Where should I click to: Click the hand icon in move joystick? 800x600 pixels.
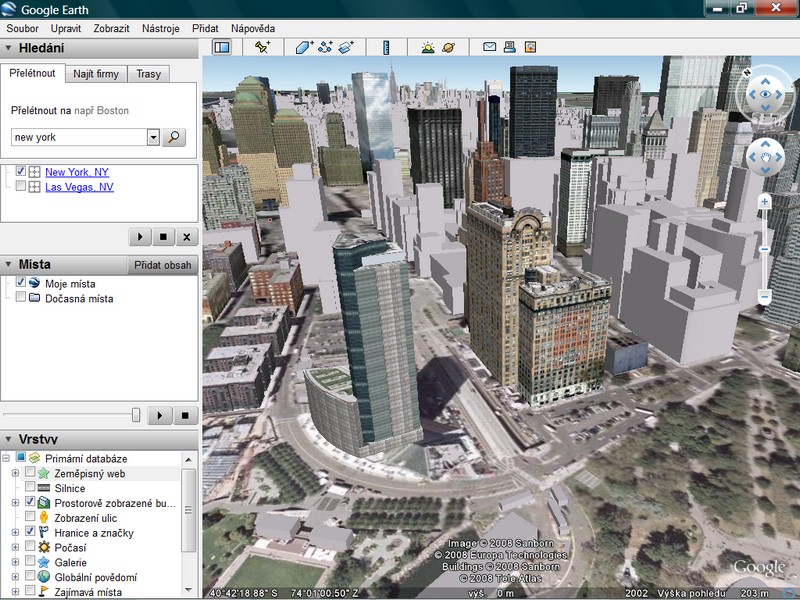click(765, 157)
